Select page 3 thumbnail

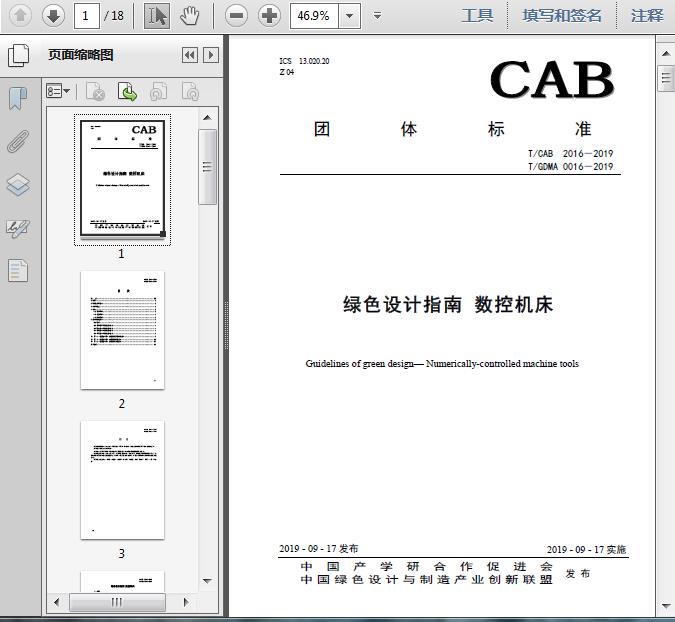click(122, 480)
